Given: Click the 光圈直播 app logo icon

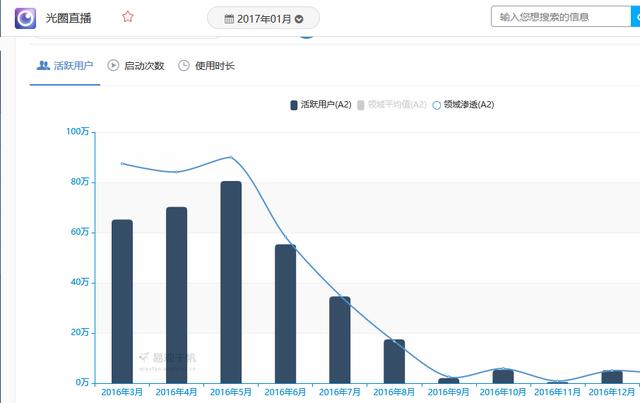Looking at the screenshot, I should [25, 18].
